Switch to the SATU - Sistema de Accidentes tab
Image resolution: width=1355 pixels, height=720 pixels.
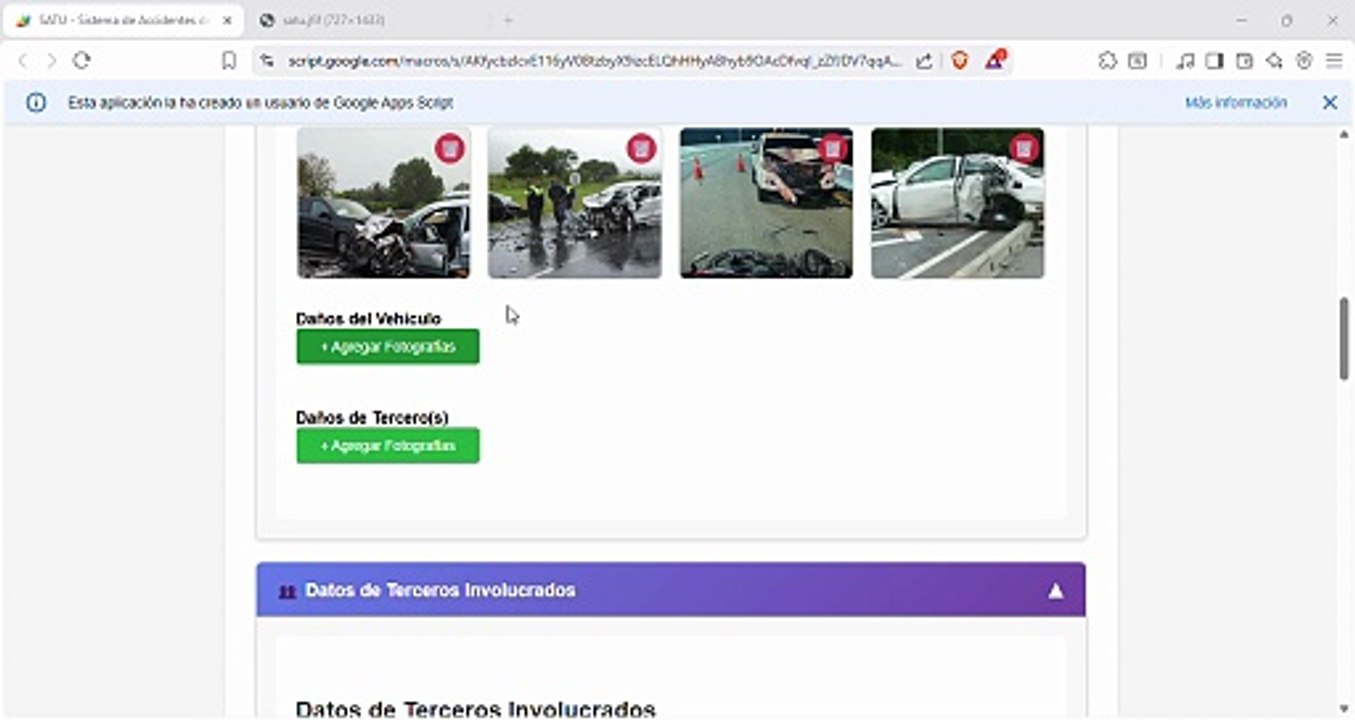(x=122, y=20)
